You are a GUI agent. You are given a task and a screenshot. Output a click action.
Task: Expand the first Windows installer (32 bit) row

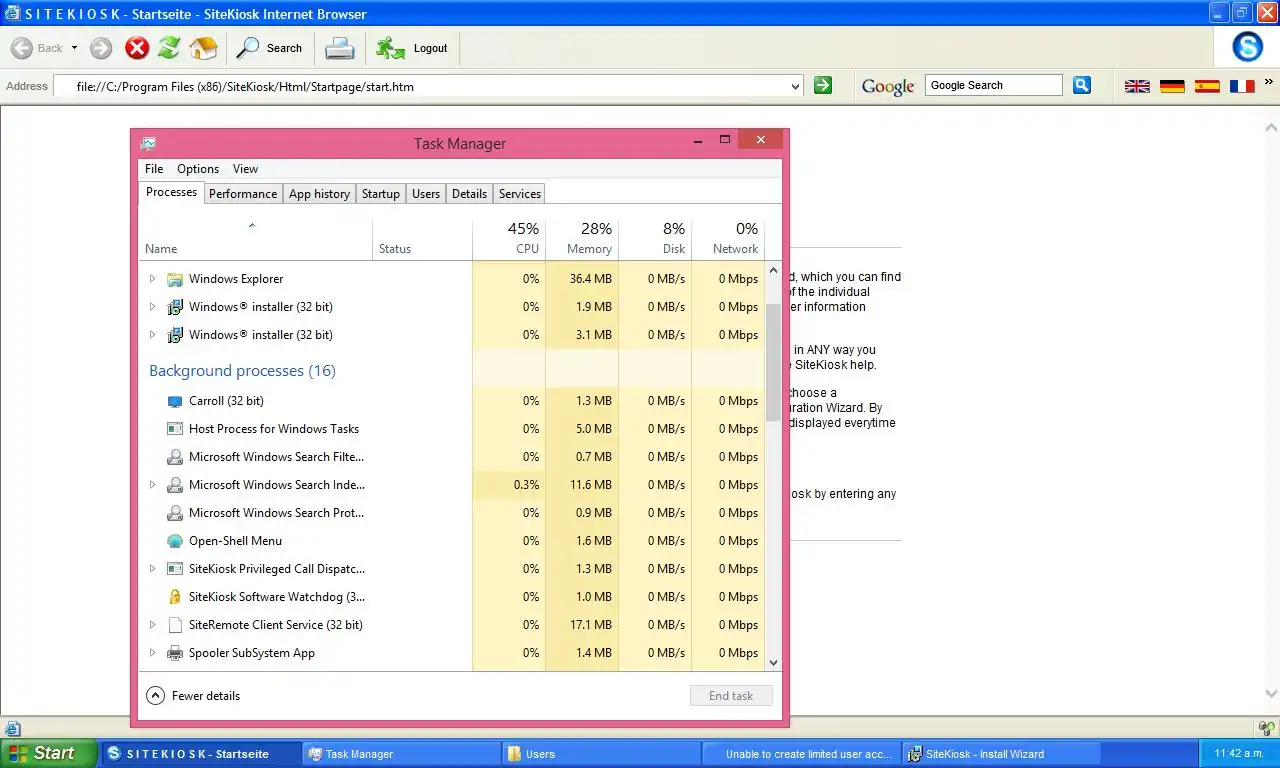[x=152, y=307]
